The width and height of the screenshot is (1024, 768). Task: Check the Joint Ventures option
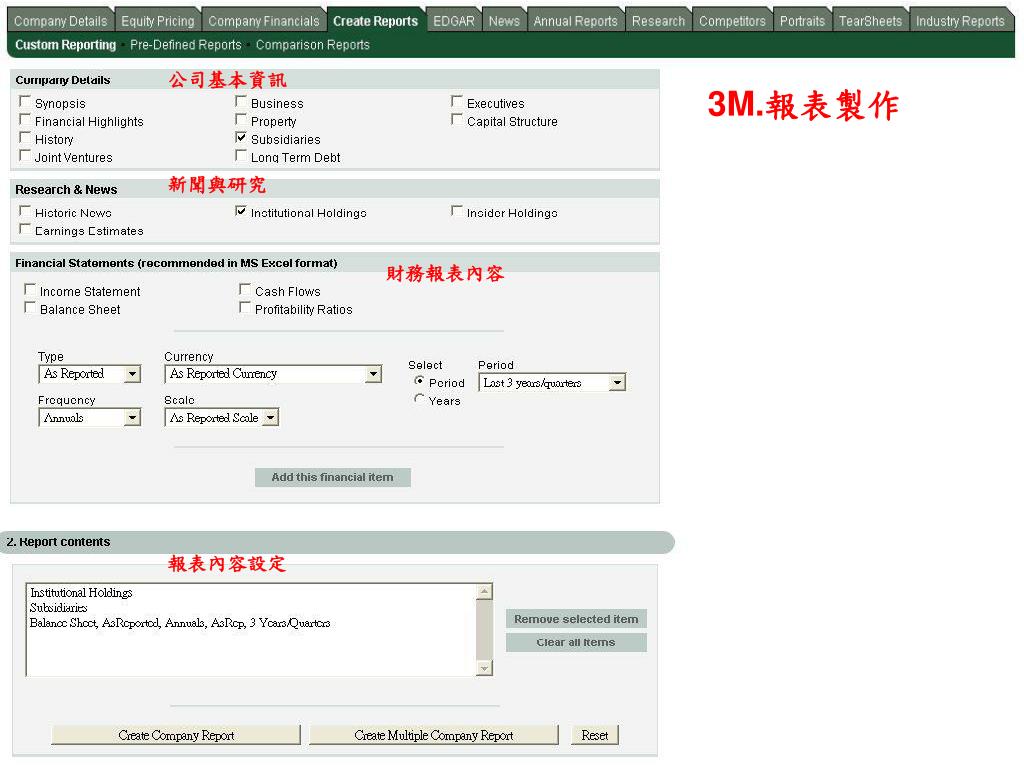pyautogui.click(x=25, y=156)
